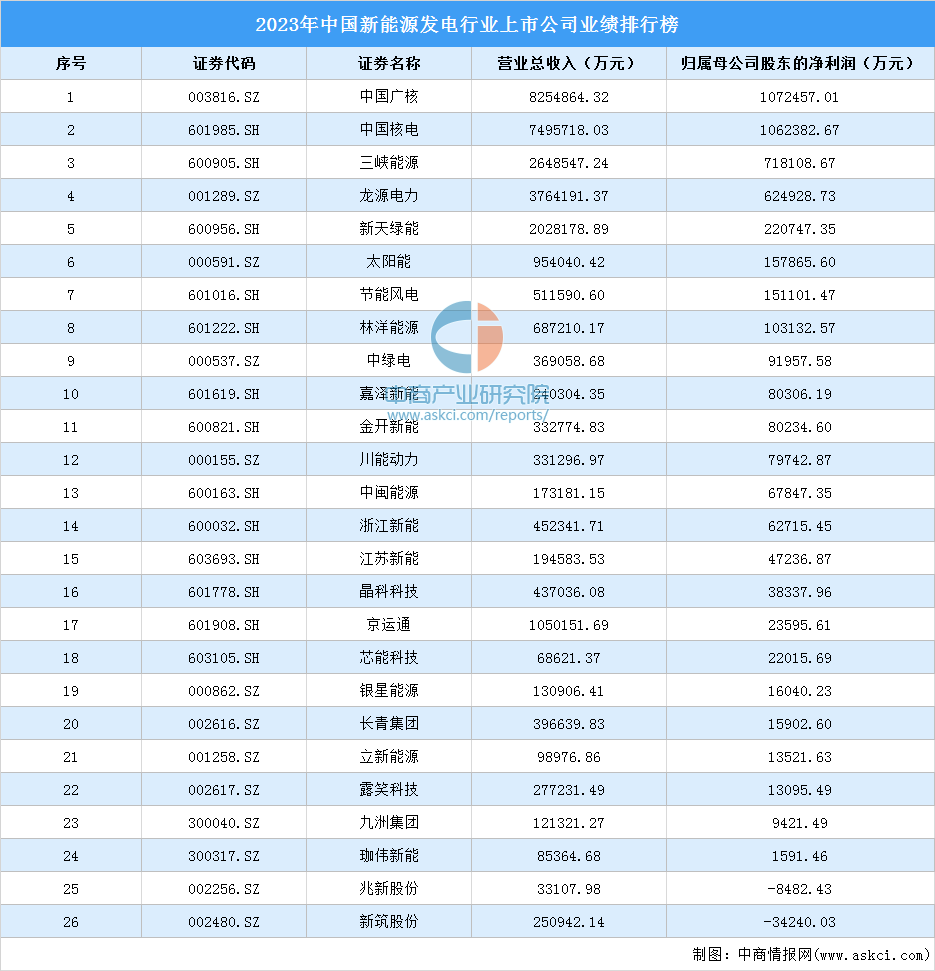Click stock code "600821.SH"

pyautogui.click(x=224, y=427)
